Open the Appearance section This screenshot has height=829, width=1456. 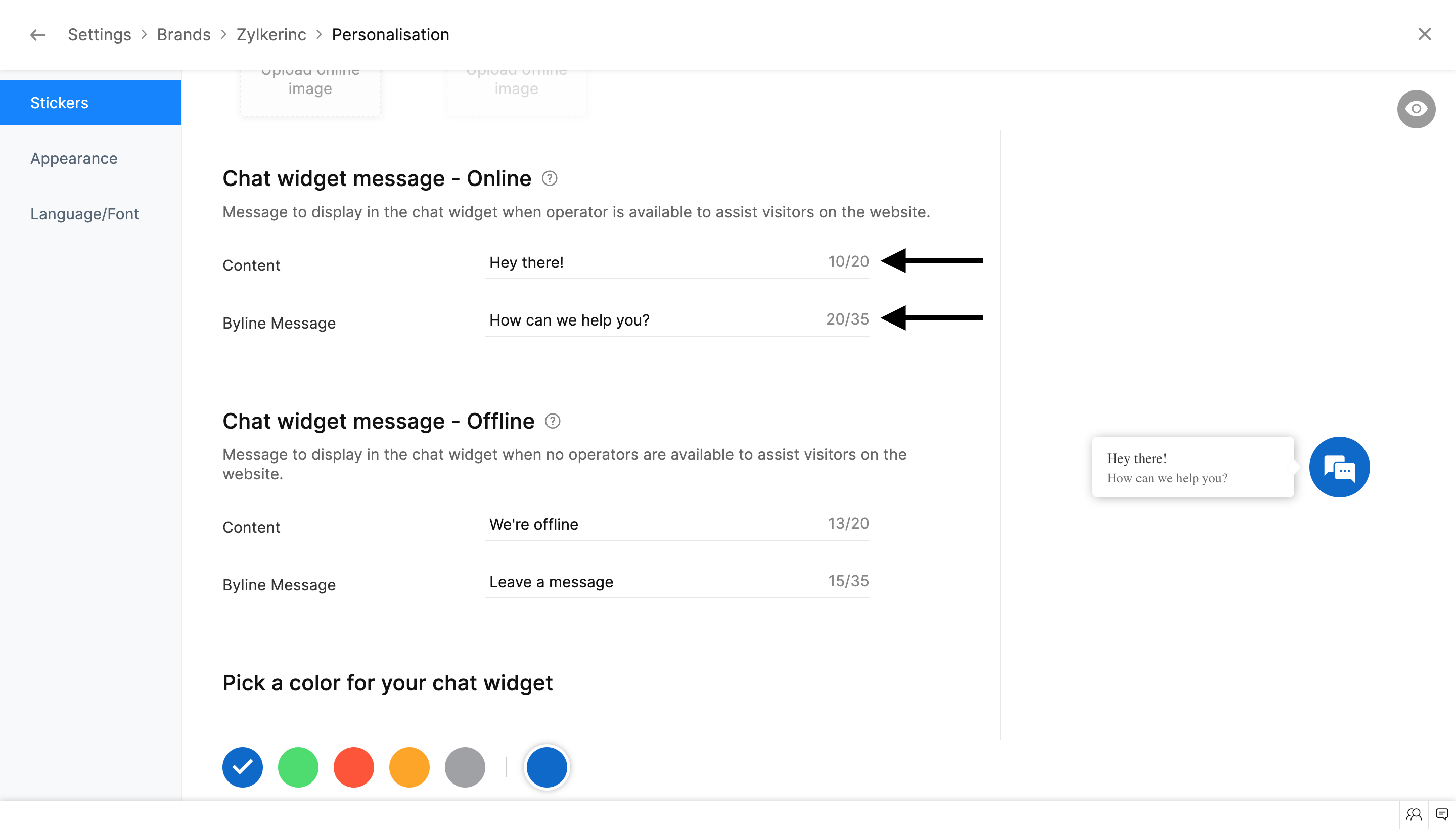(74, 158)
